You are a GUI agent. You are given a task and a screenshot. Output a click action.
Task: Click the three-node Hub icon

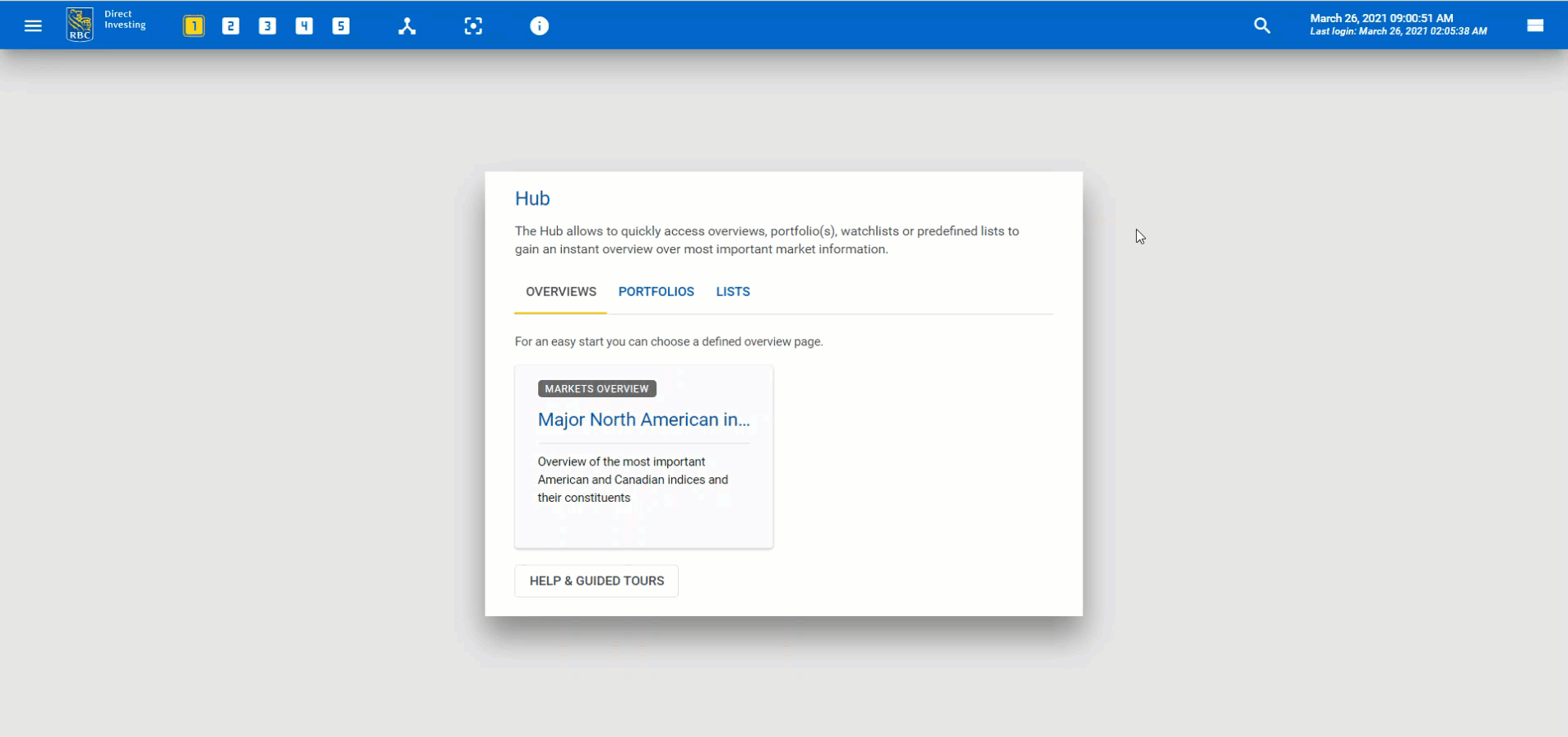point(407,26)
